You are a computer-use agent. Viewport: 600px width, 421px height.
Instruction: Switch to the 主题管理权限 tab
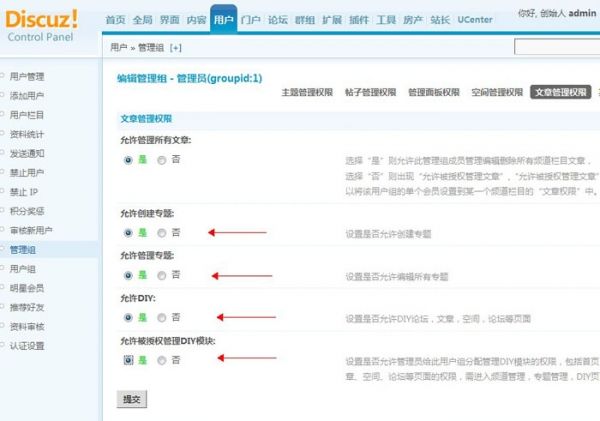click(307, 92)
